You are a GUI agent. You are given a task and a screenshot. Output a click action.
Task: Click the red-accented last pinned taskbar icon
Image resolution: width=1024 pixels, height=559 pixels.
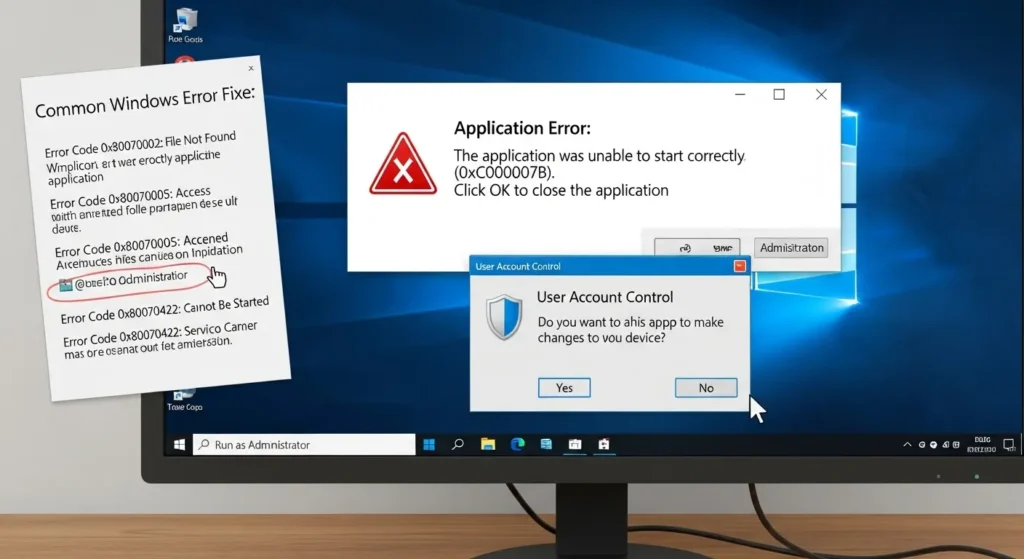(x=604, y=445)
